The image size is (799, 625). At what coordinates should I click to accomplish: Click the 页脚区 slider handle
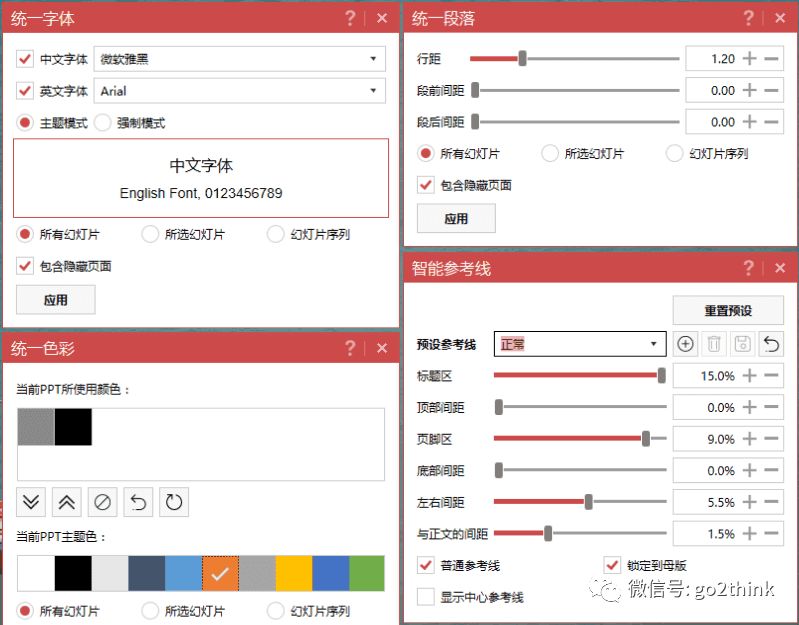pyautogui.click(x=646, y=439)
